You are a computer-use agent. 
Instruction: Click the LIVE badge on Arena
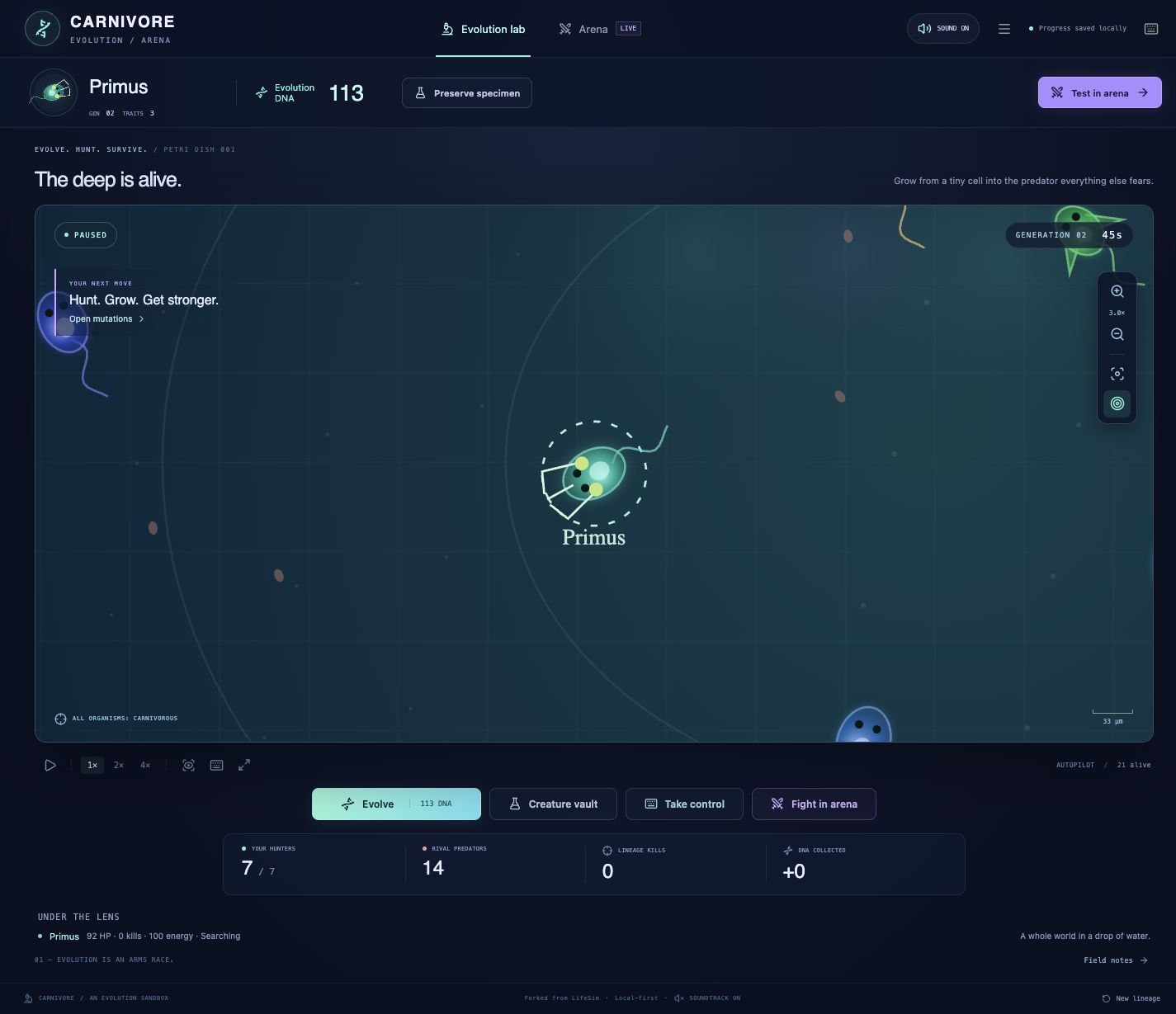click(628, 28)
